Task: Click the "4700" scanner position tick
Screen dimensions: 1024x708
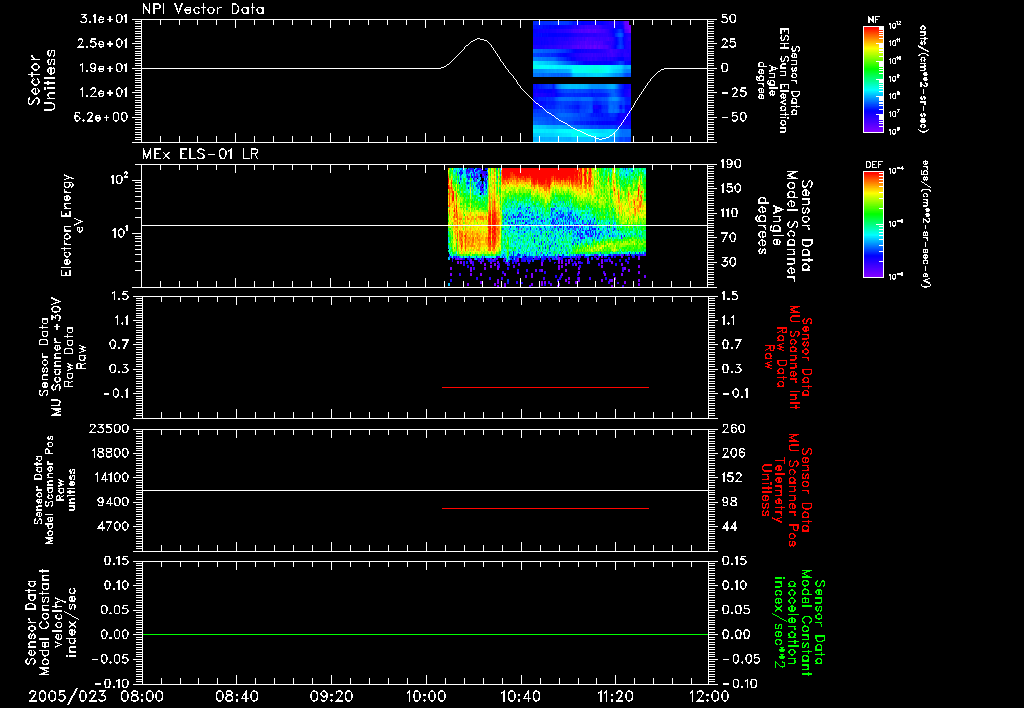Action: click(x=113, y=526)
